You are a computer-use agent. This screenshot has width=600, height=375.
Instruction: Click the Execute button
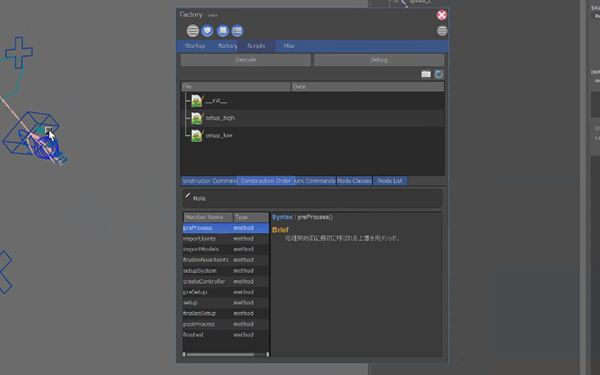click(246, 60)
